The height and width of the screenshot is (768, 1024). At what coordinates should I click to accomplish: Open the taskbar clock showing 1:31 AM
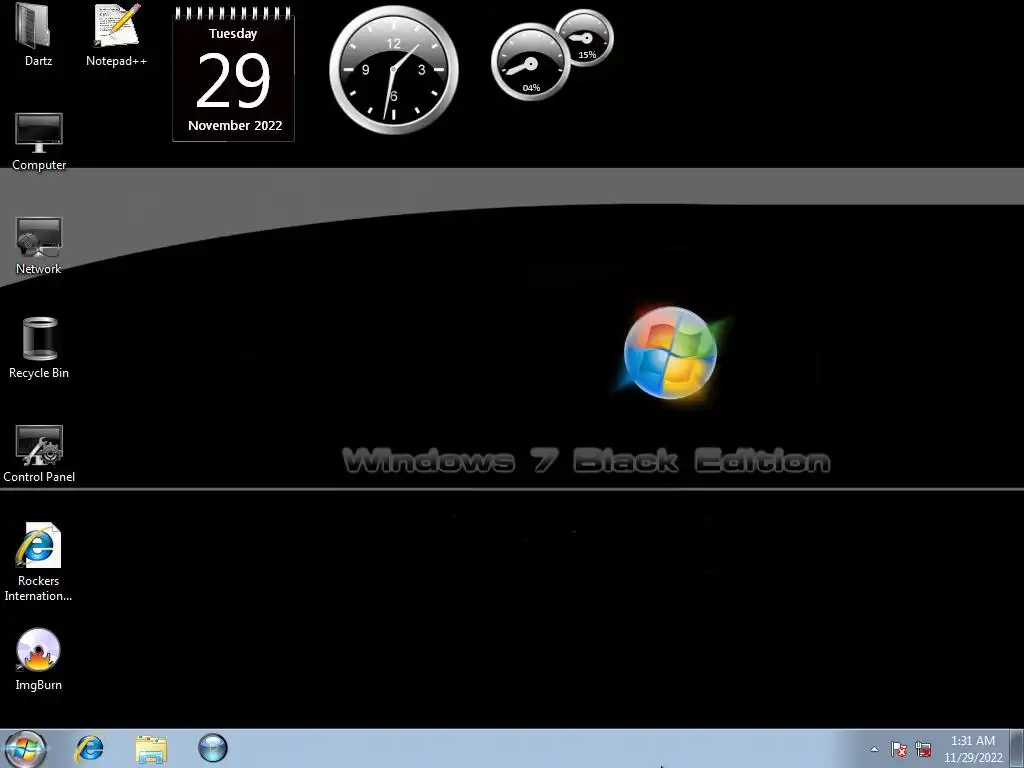coord(973,749)
